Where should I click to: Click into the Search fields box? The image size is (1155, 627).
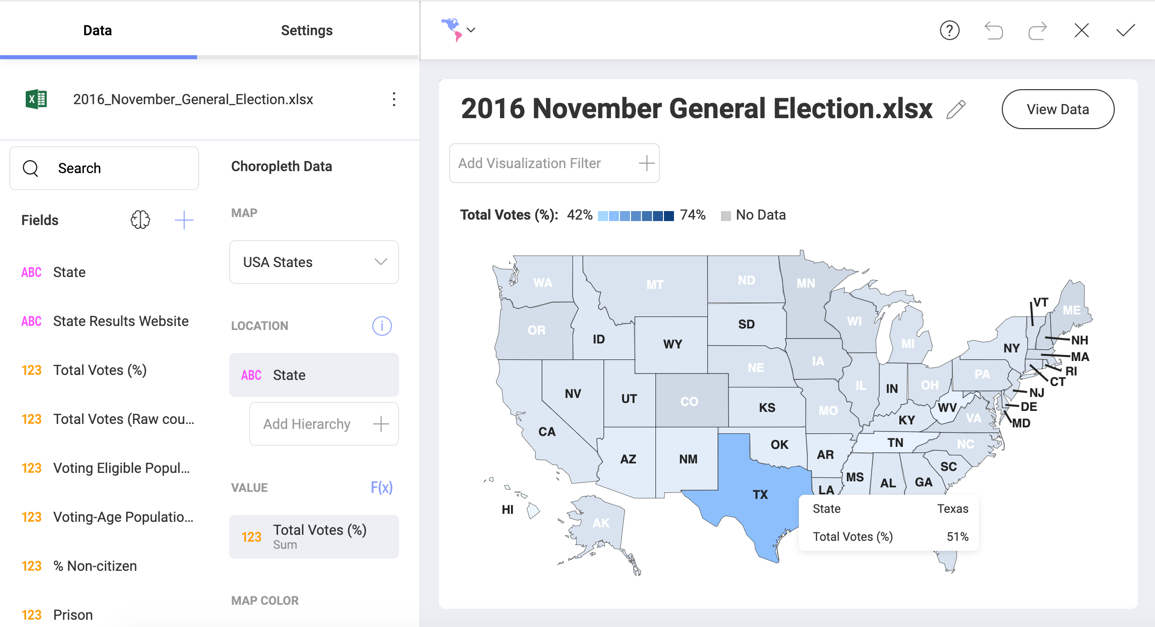[x=104, y=168]
